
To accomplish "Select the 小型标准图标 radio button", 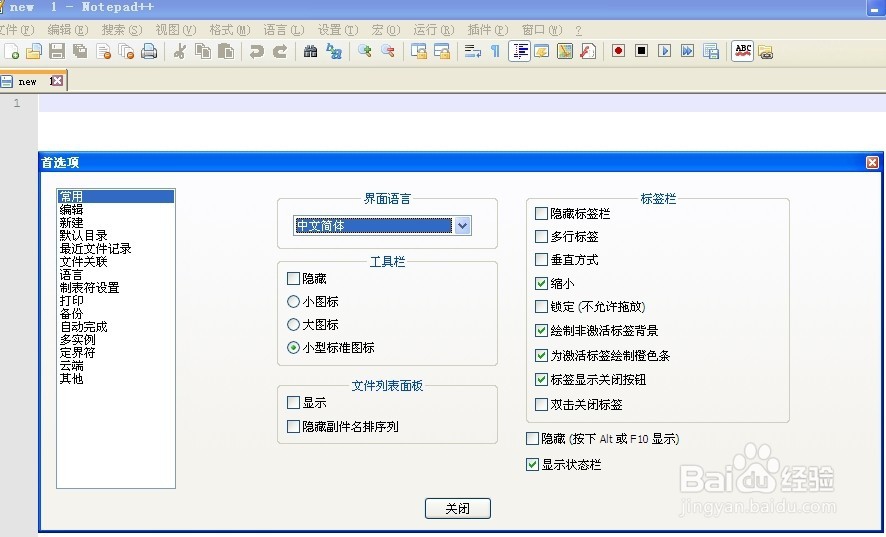I will pos(293,348).
